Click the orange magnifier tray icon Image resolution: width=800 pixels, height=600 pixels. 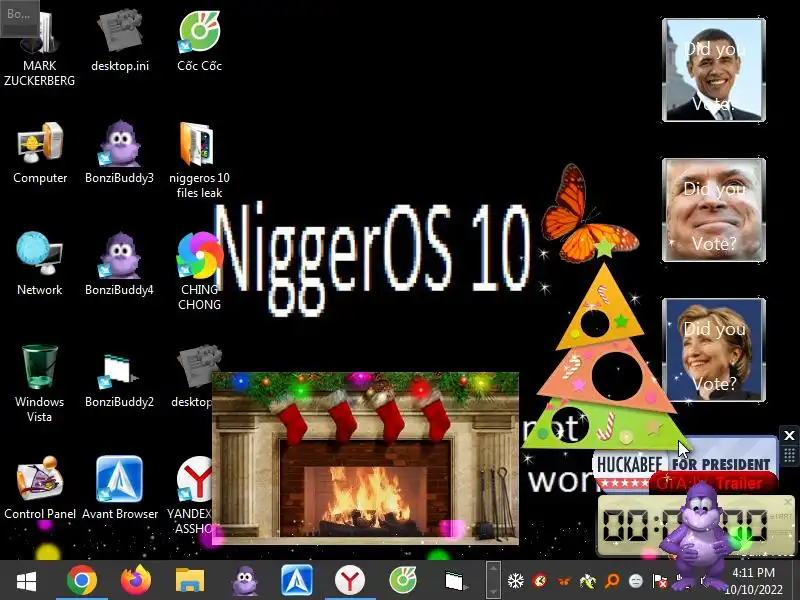point(612,581)
